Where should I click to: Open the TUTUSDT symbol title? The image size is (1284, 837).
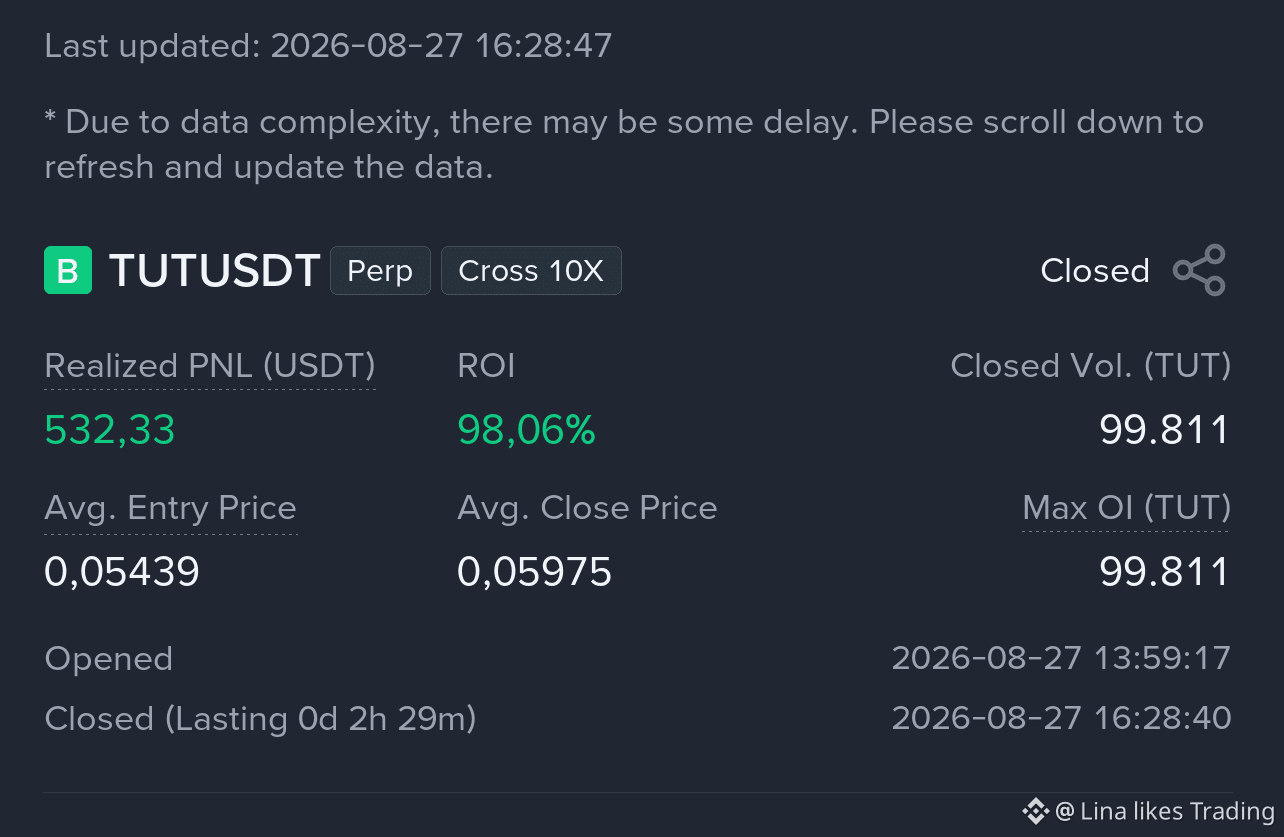(x=214, y=271)
